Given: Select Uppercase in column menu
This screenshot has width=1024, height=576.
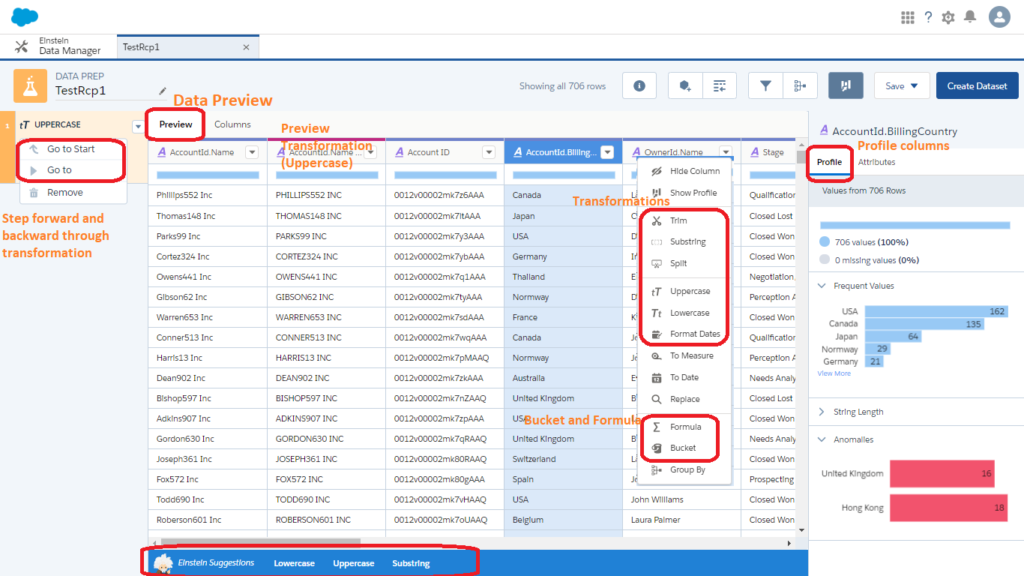Looking at the screenshot, I should pos(685,291).
